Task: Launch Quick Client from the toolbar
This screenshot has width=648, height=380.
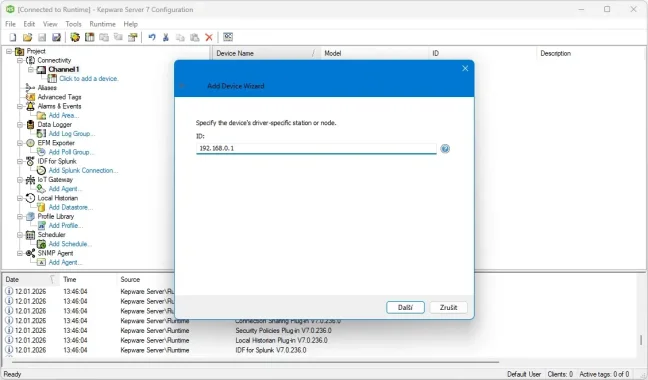Action: (x=228, y=37)
